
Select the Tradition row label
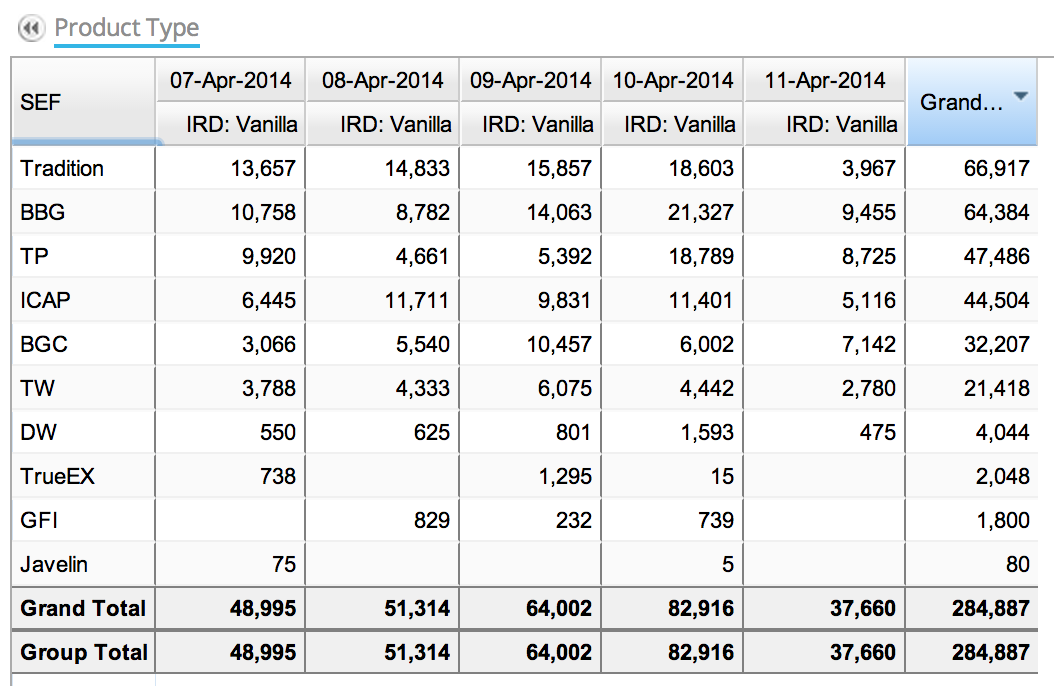62,168
